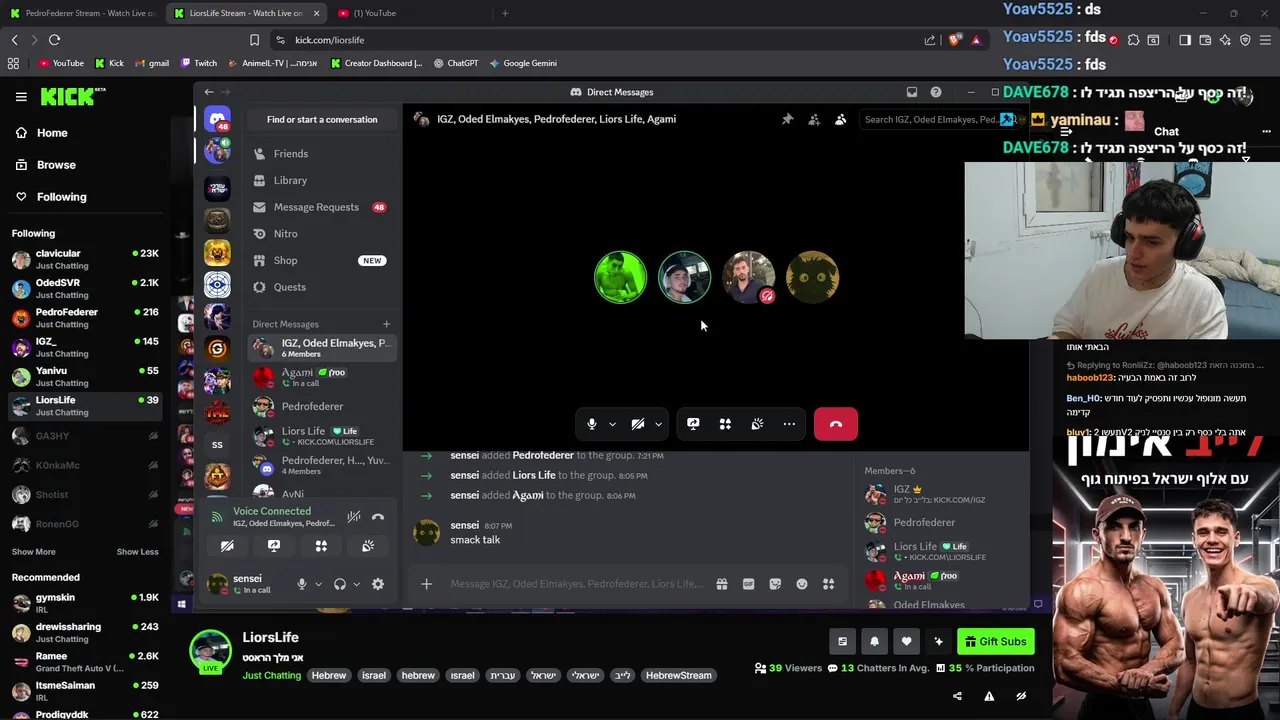Type in the Message group chat field
1280x720 pixels.
pyautogui.click(x=576, y=584)
